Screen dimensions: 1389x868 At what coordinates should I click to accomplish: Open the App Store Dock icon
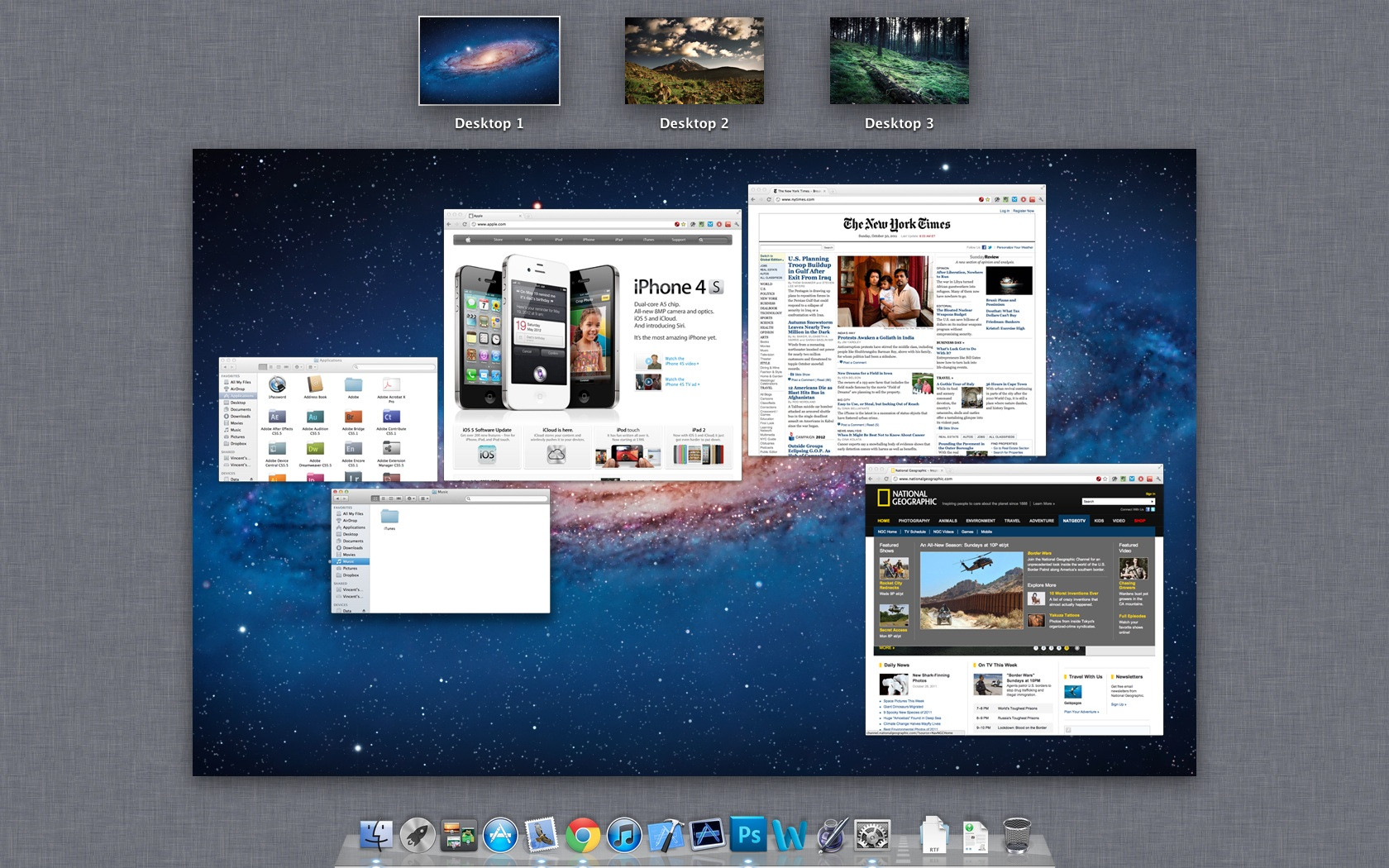click(x=500, y=836)
